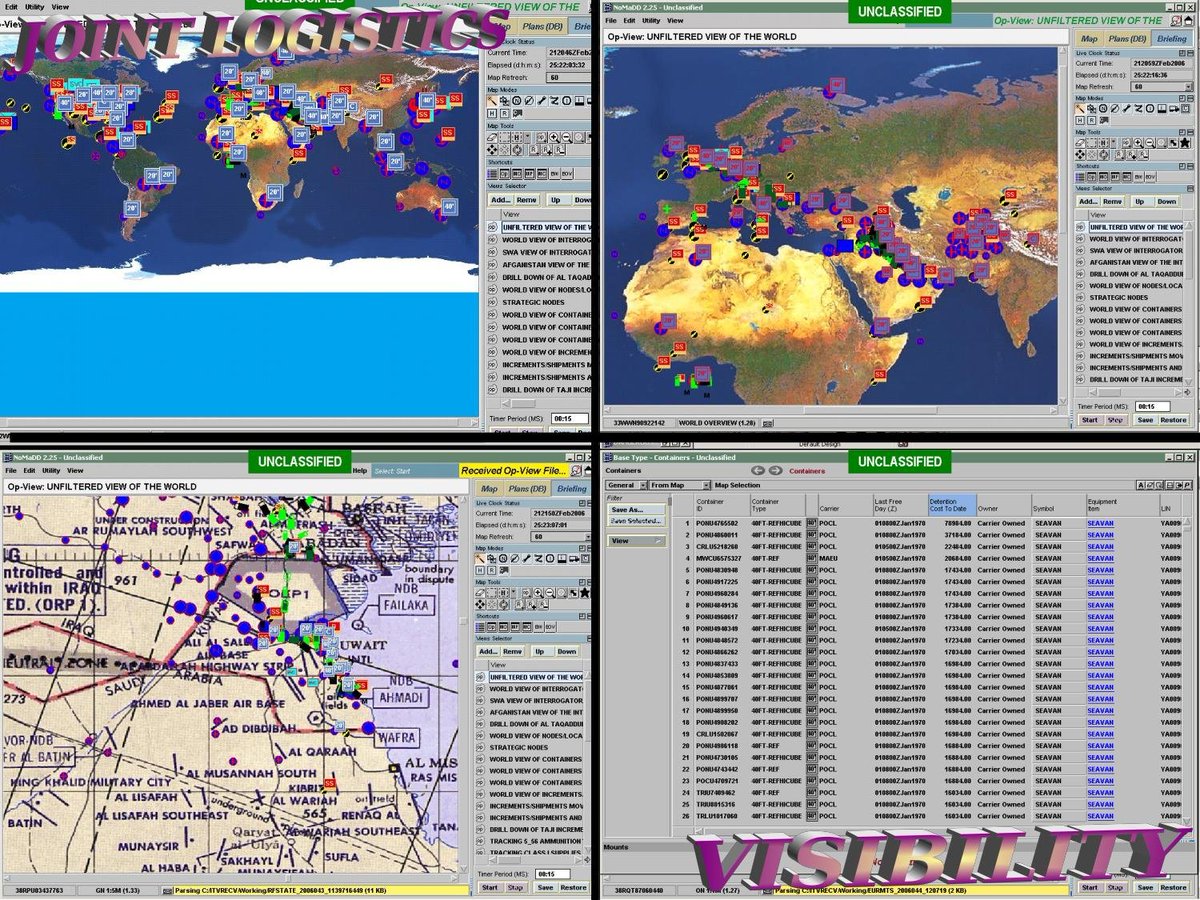Click the back arrow in Containers window

point(757,470)
